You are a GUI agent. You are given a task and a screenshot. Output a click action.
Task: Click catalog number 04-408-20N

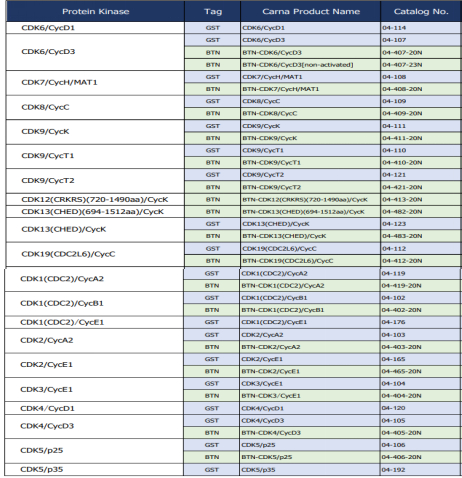pyautogui.click(x=402, y=89)
